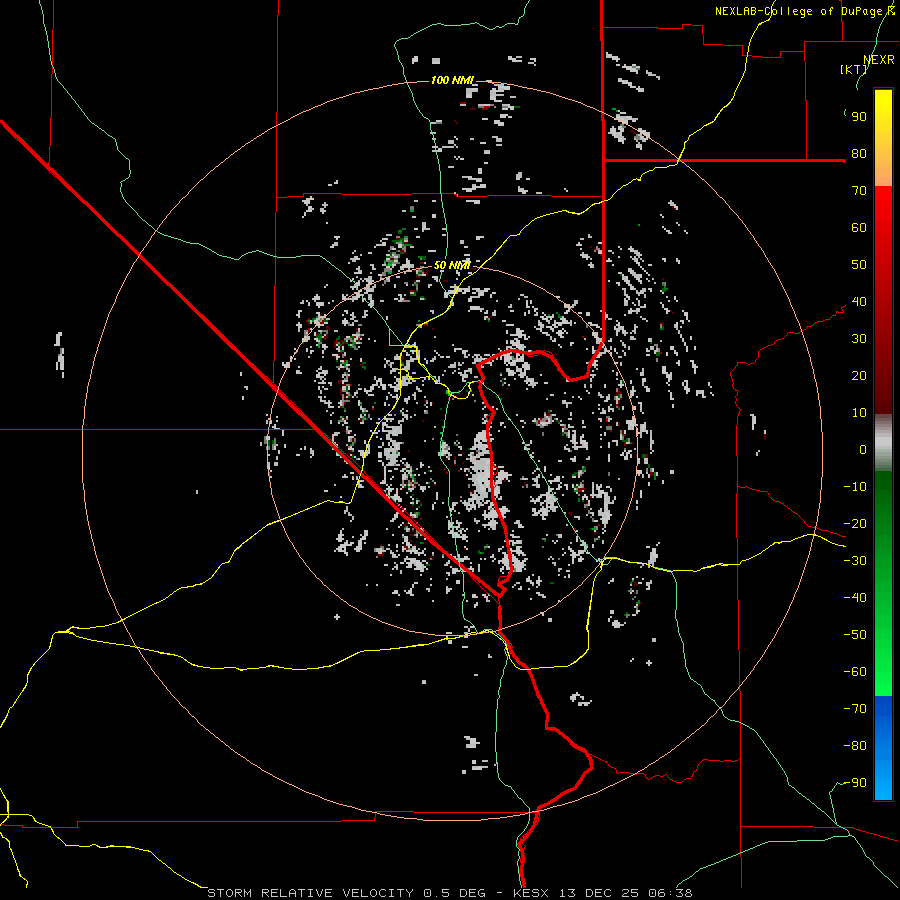
Task: Click the -30 value on the velocity scale
Action: [855, 561]
